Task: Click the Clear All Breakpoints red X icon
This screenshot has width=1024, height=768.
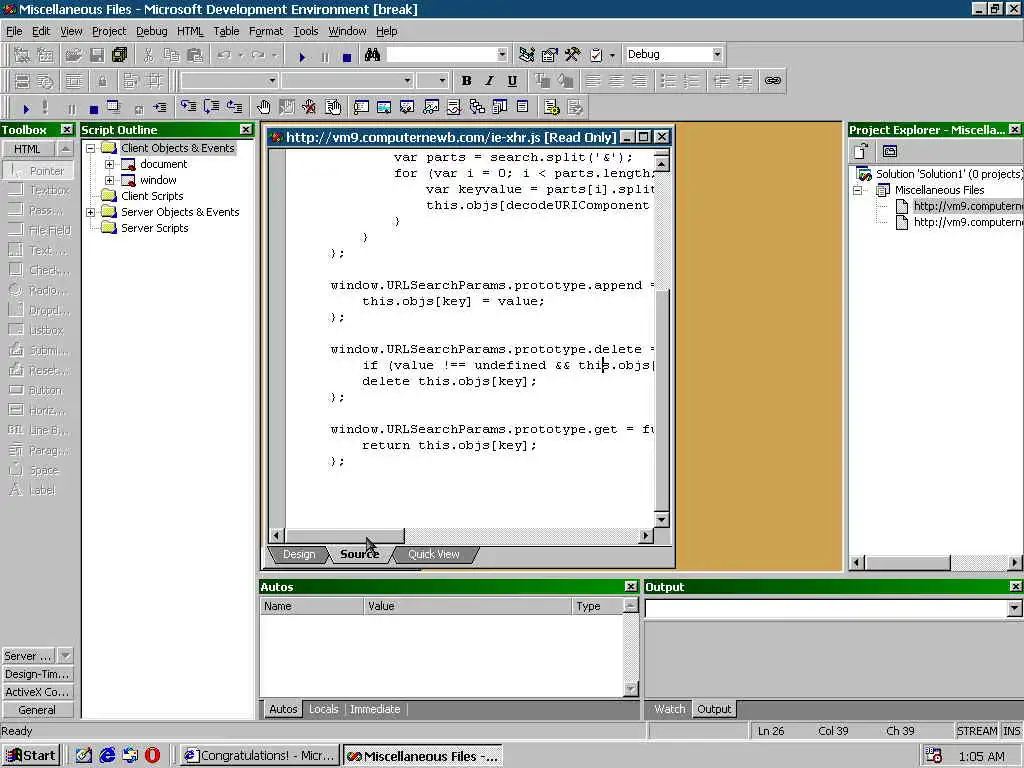Action: [309, 106]
